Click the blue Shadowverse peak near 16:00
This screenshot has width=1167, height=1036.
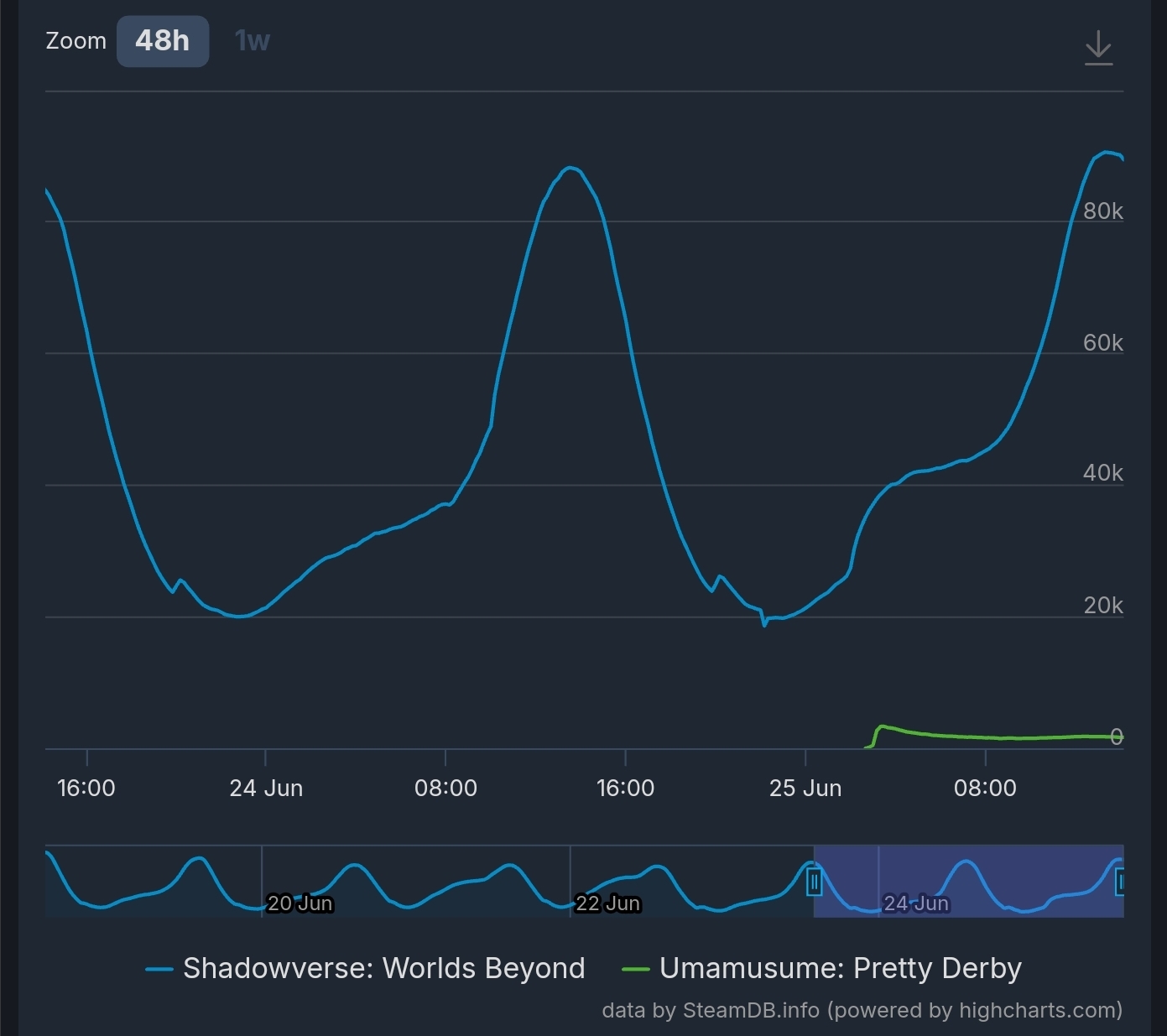click(571, 168)
